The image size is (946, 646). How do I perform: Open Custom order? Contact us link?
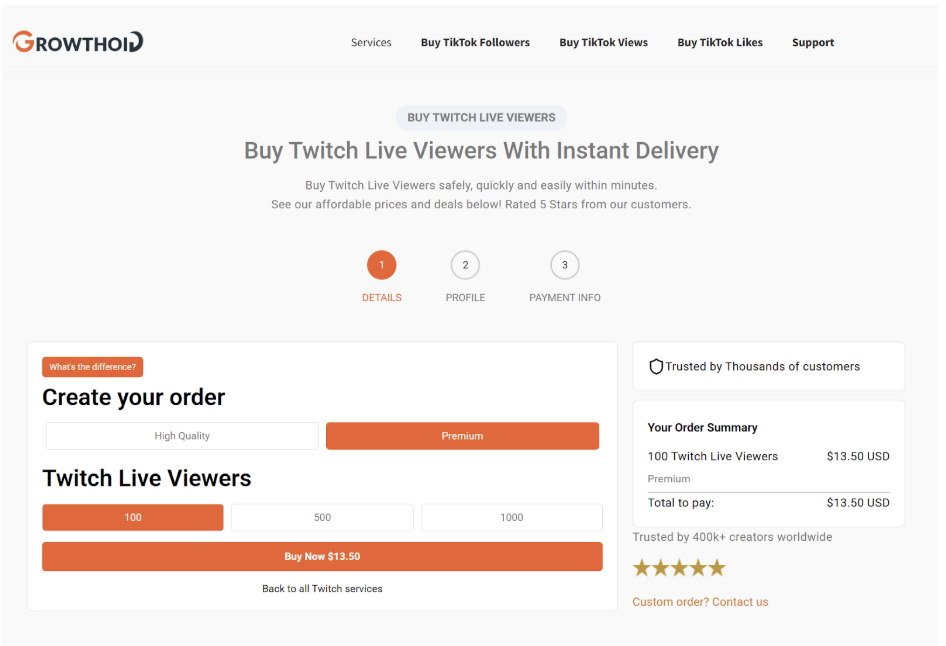click(x=700, y=602)
